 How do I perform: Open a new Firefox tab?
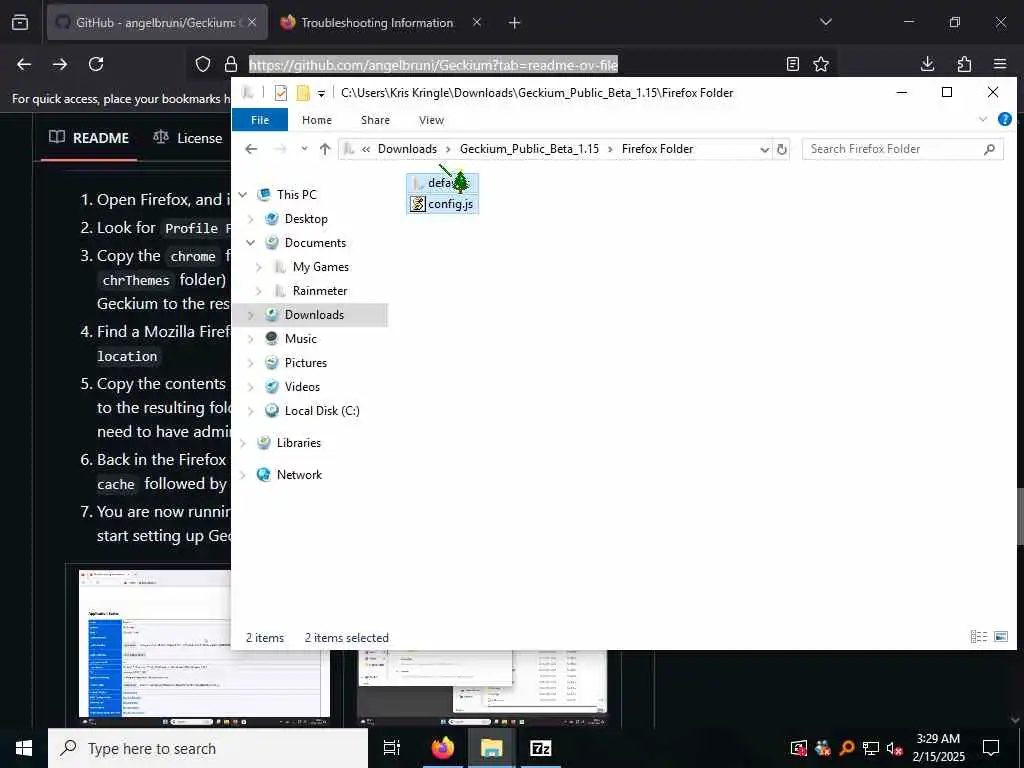point(515,23)
